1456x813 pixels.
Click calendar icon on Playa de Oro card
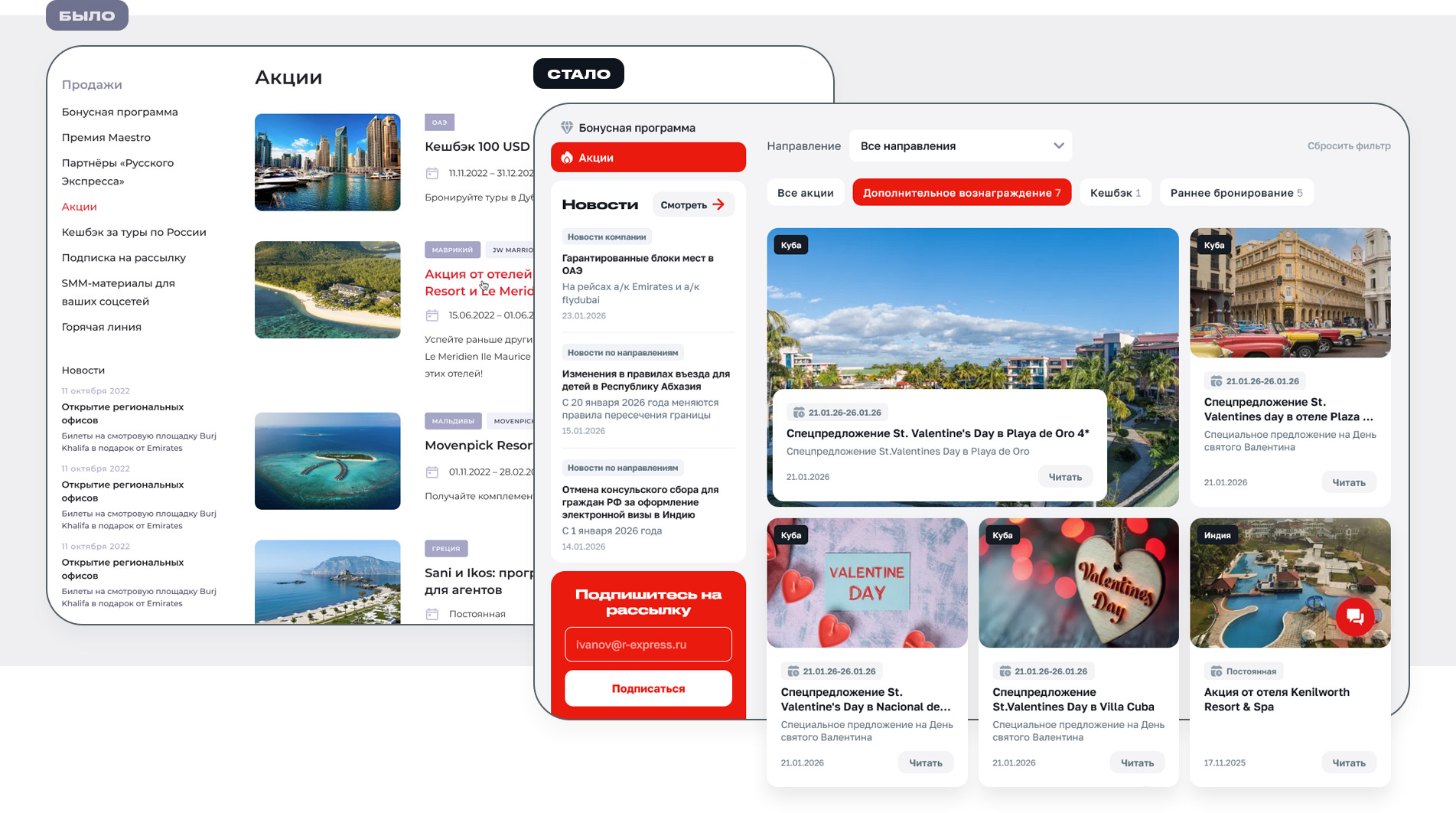point(798,413)
